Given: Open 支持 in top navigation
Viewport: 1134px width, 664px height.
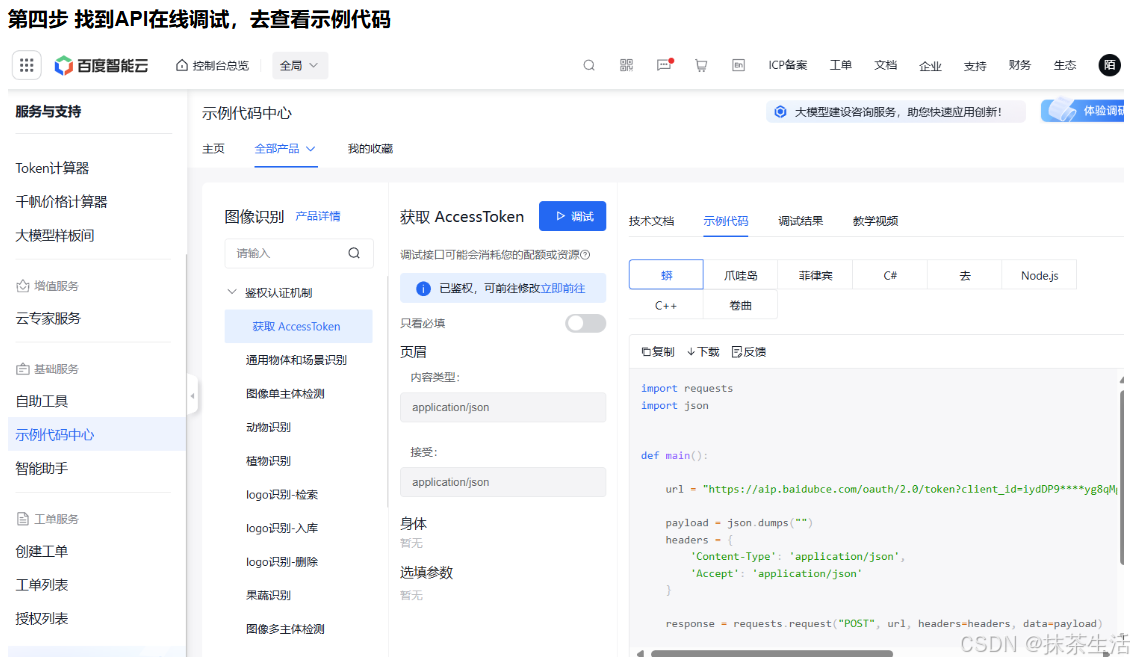Looking at the screenshot, I should [975, 66].
